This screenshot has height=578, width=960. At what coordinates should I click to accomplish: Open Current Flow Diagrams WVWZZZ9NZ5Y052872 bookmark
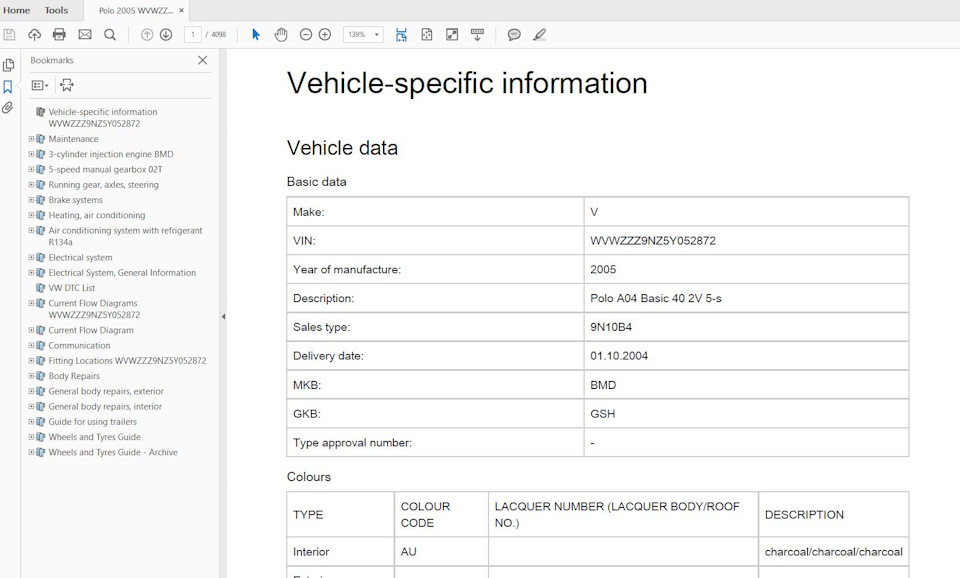click(94, 309)
